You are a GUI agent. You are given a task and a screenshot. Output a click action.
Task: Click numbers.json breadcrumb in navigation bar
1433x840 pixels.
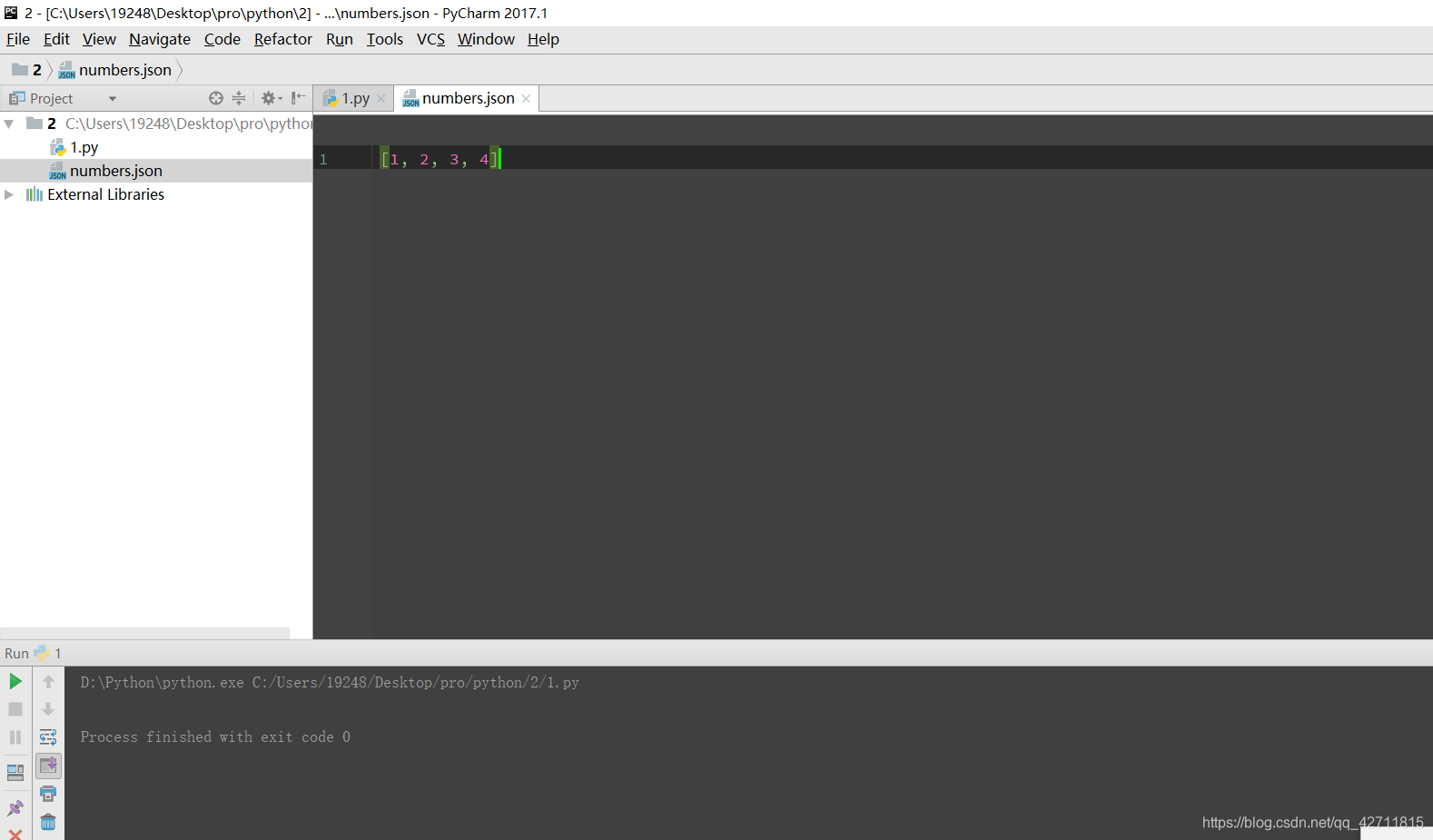115,70
